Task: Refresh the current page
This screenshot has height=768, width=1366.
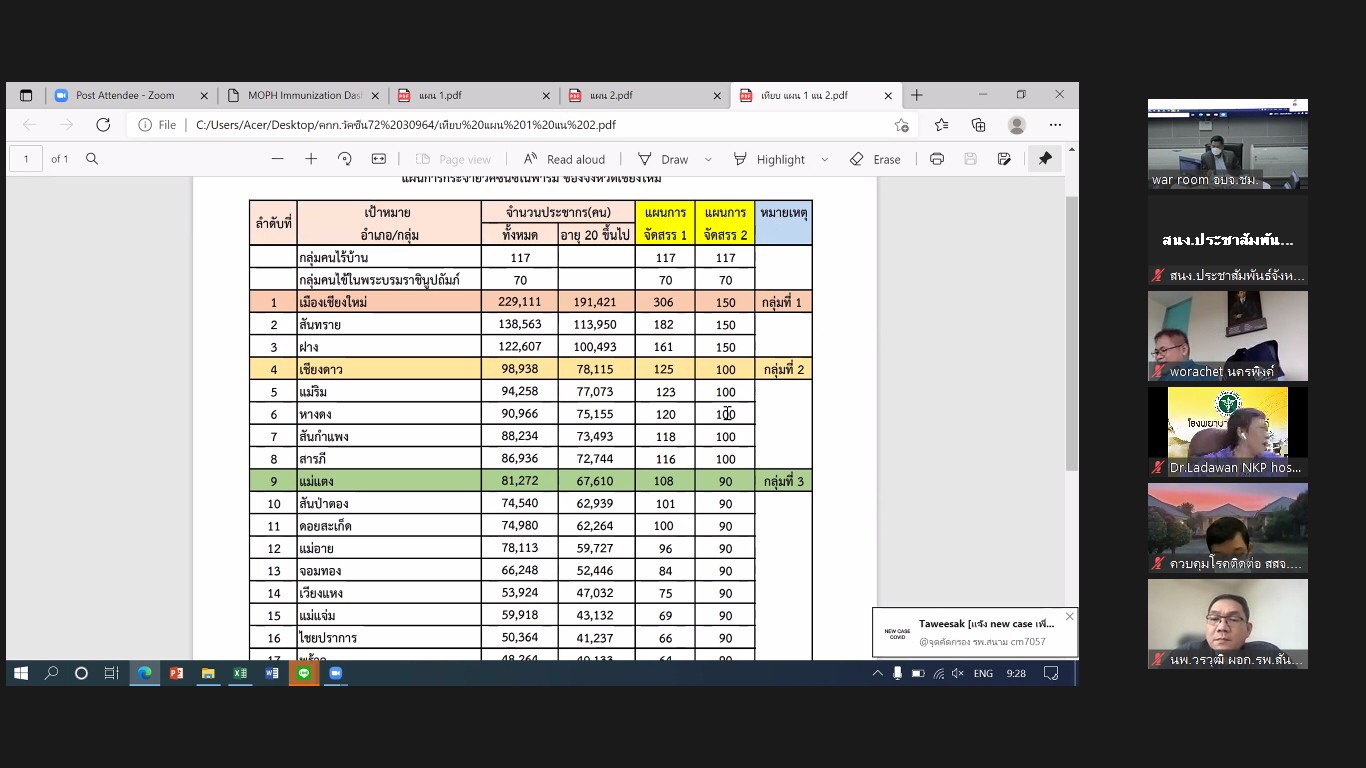Action: (103, 125)
